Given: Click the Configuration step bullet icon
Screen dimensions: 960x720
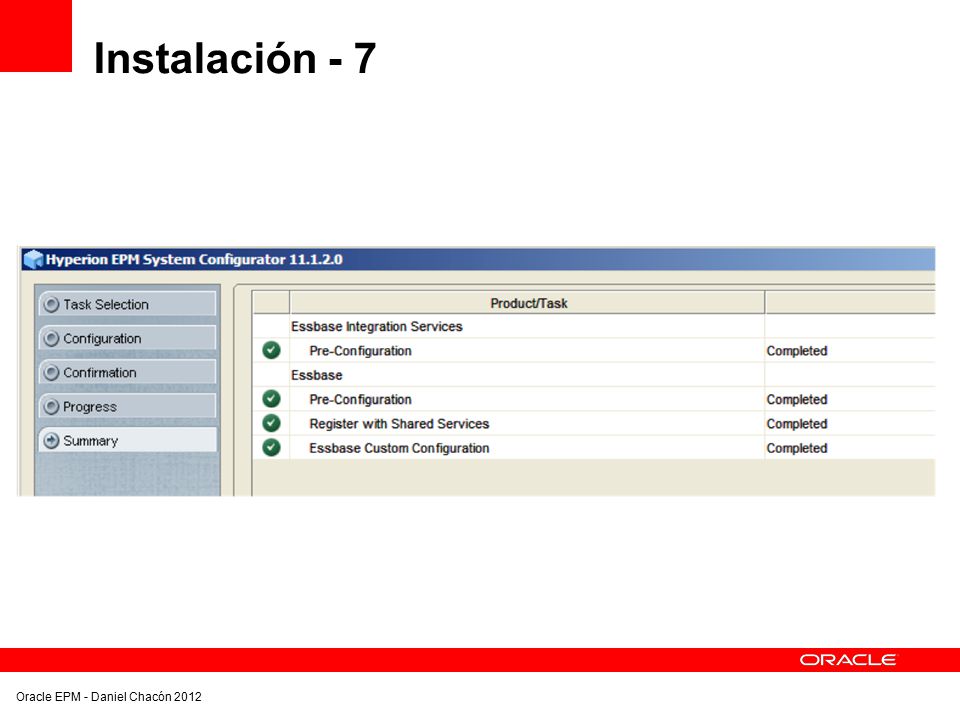Looking at the screenshot, I should (52, 339).
